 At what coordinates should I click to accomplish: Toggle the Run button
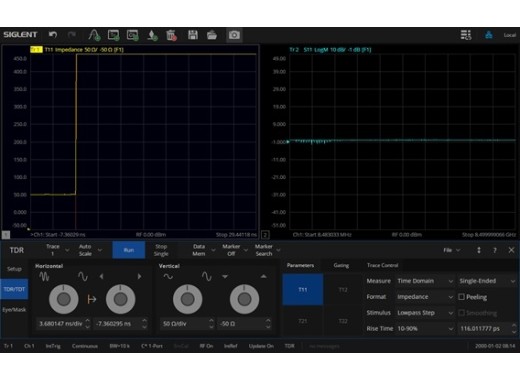click(x=129, y=250)
